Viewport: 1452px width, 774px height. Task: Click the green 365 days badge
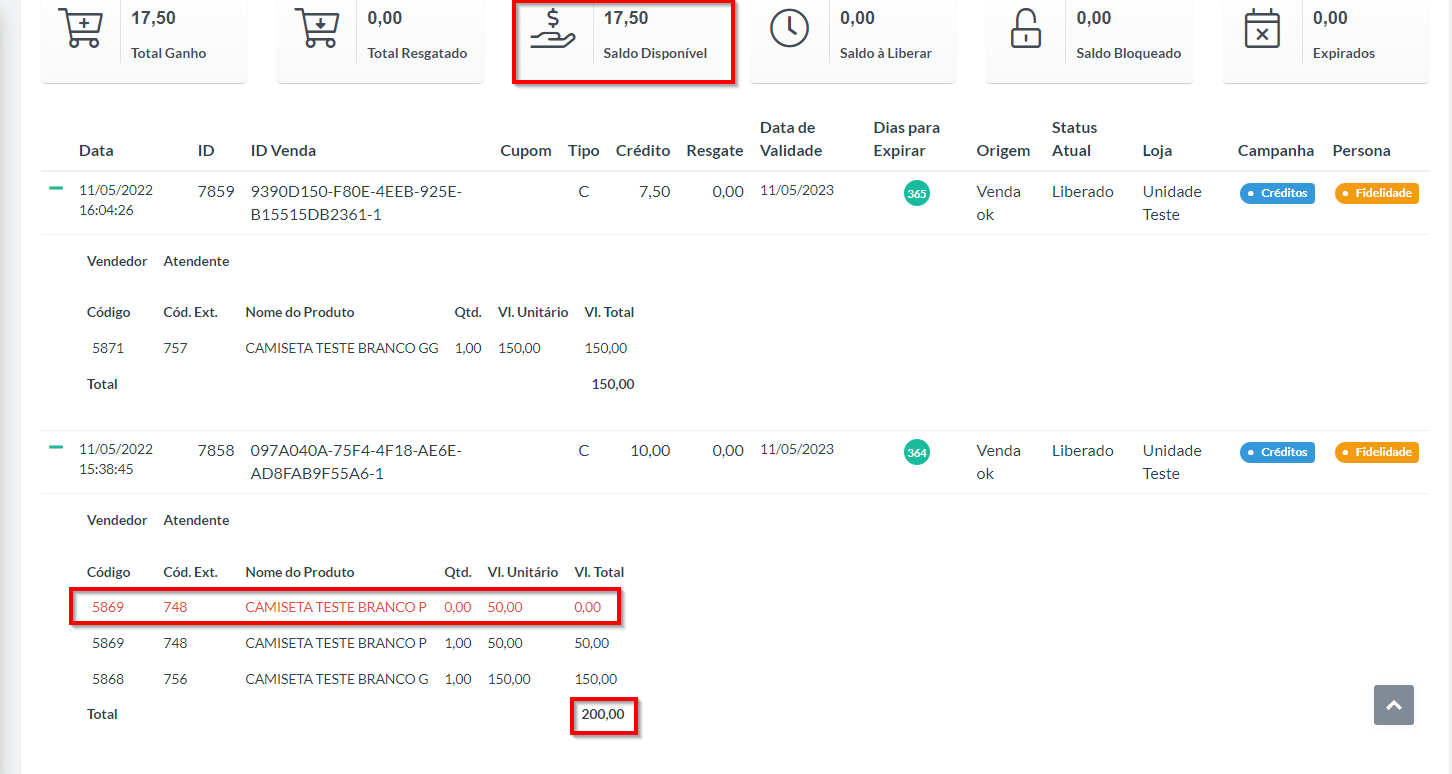pyautogui.click(x=917, y=194)
